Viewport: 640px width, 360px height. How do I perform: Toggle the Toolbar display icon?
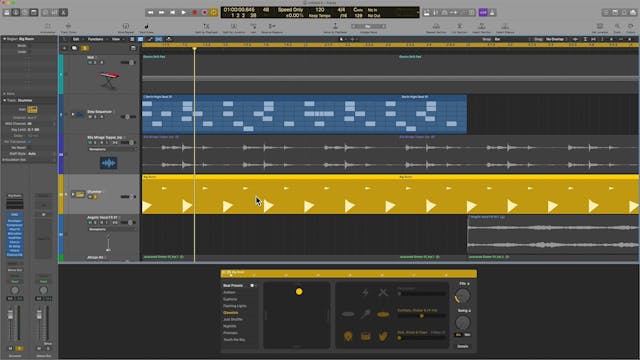point(34,13)
